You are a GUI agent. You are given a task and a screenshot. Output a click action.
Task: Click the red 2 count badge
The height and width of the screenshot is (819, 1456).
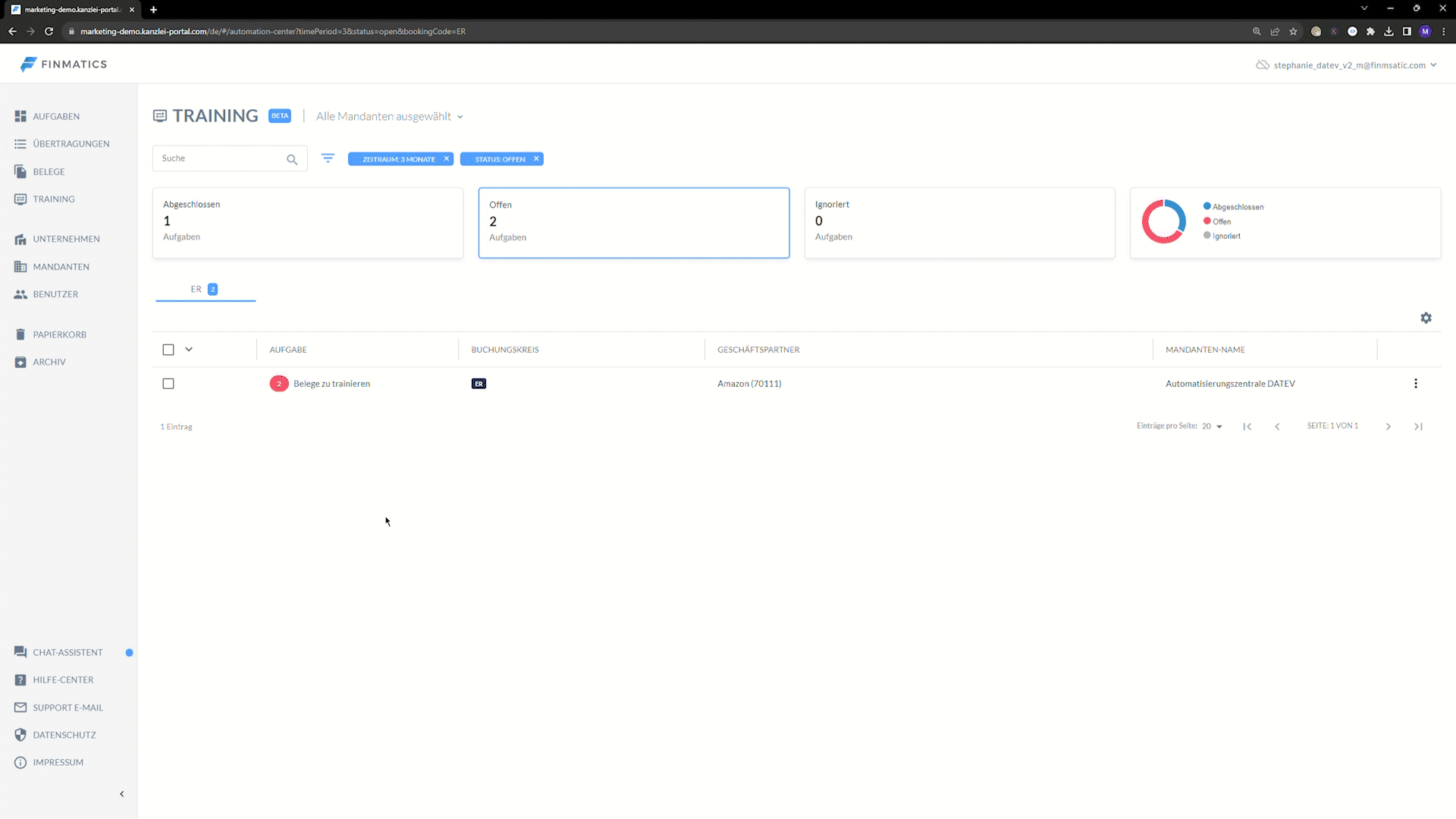pyautogui.click(x=279, y=384)
